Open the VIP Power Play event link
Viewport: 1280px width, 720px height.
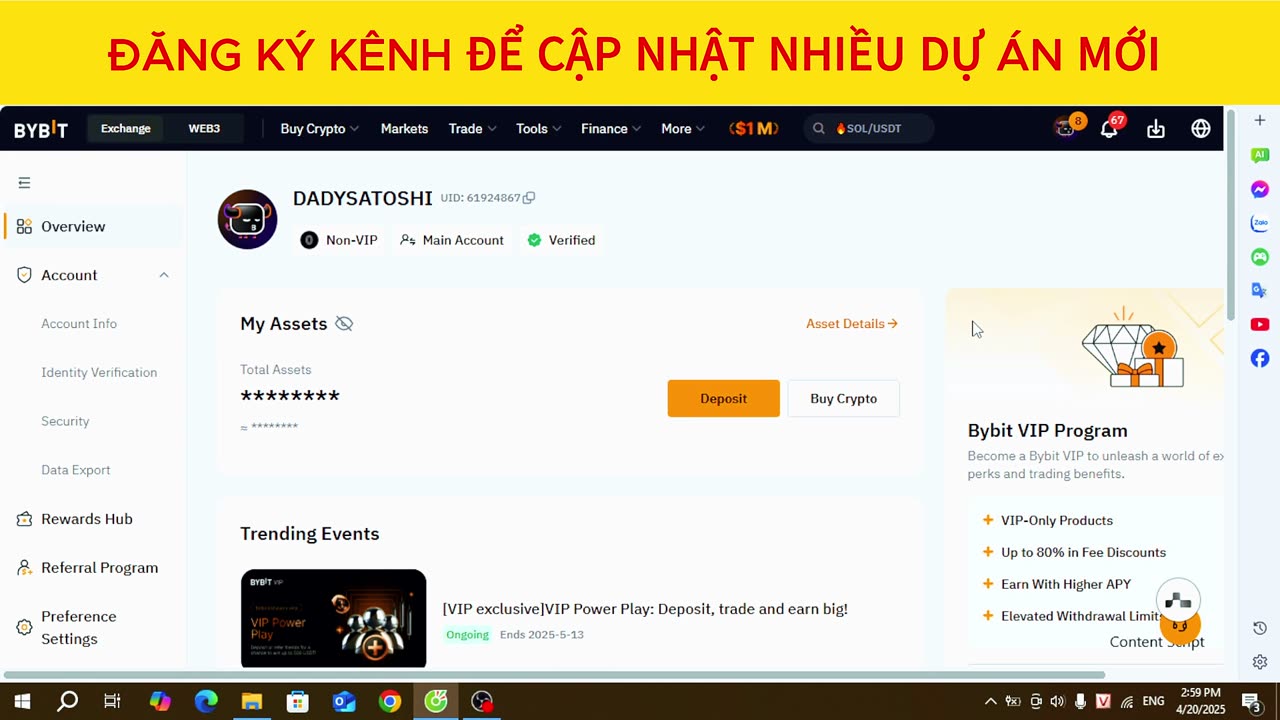click(645, 609)
